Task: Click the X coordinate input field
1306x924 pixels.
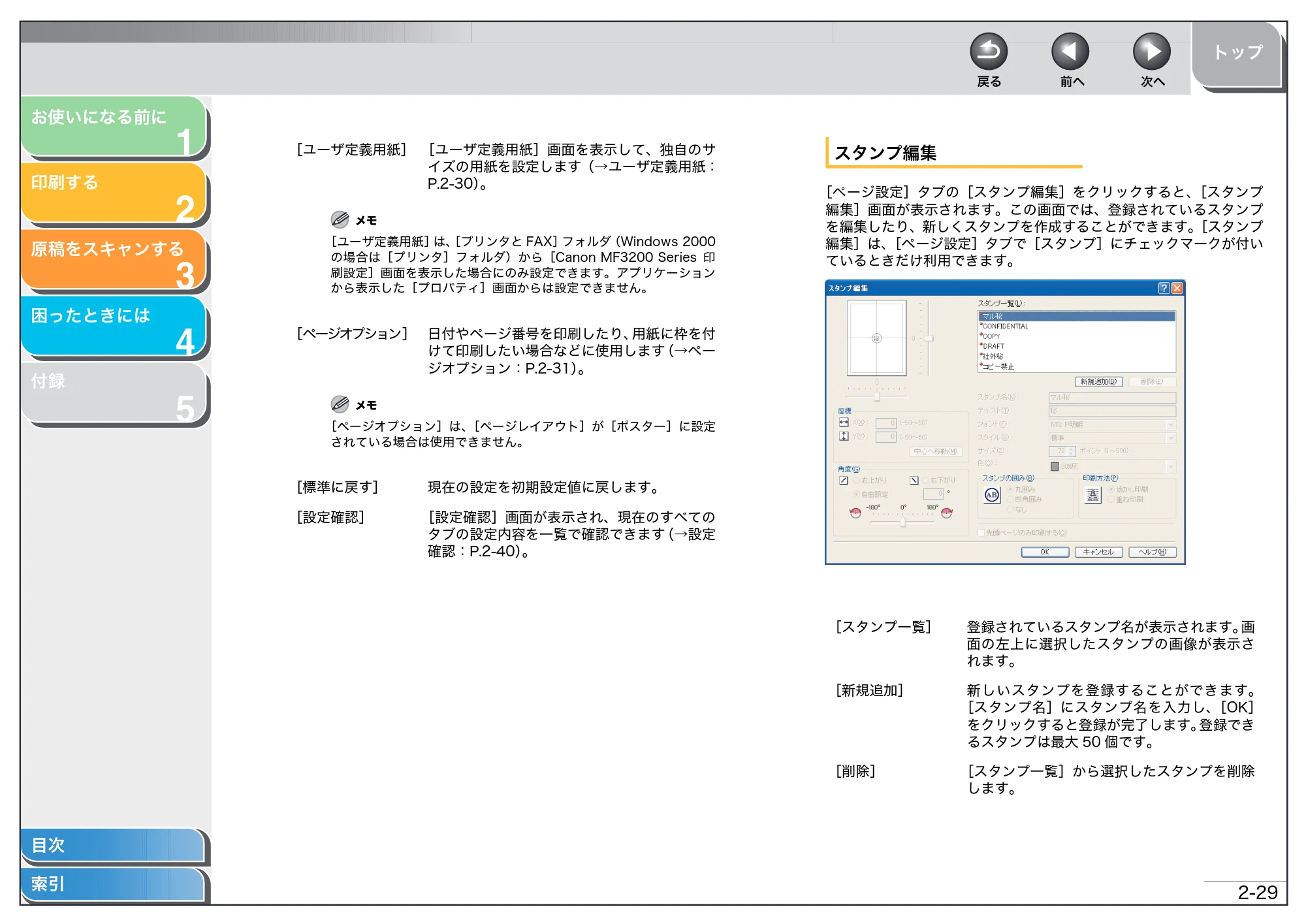Action: click(x=886, y=423)
